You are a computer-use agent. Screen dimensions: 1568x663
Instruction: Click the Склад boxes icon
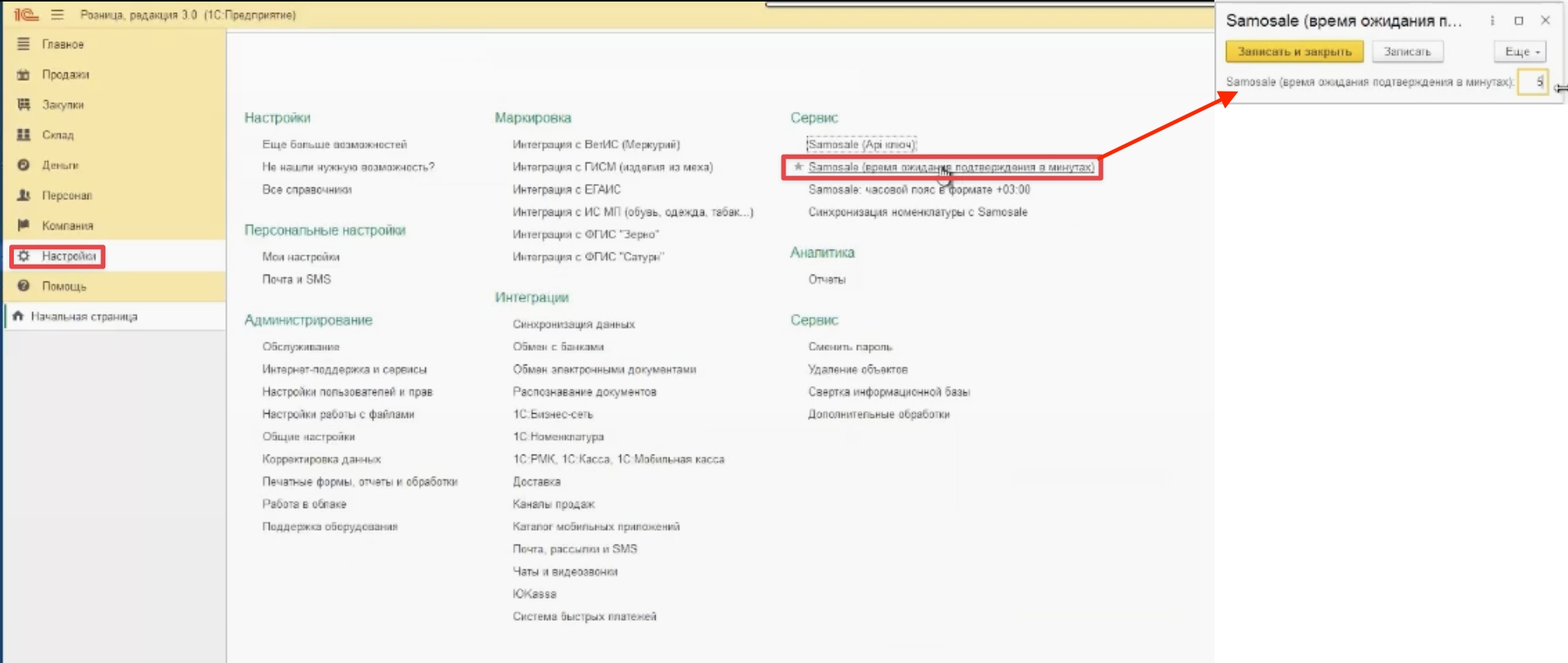point(24,135)
